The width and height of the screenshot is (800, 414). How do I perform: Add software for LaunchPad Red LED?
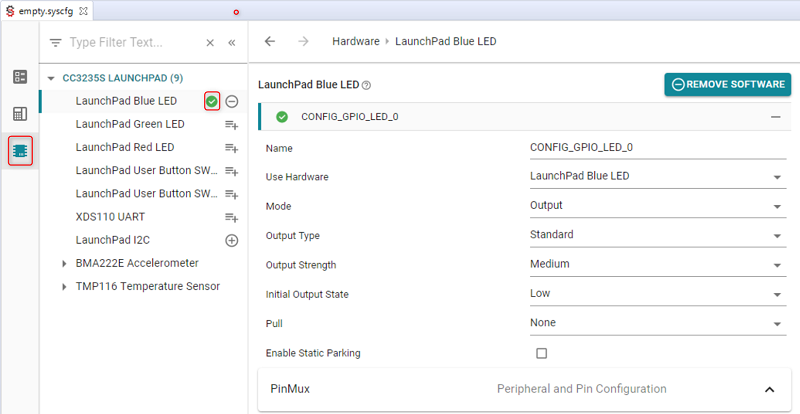[231, 148]
